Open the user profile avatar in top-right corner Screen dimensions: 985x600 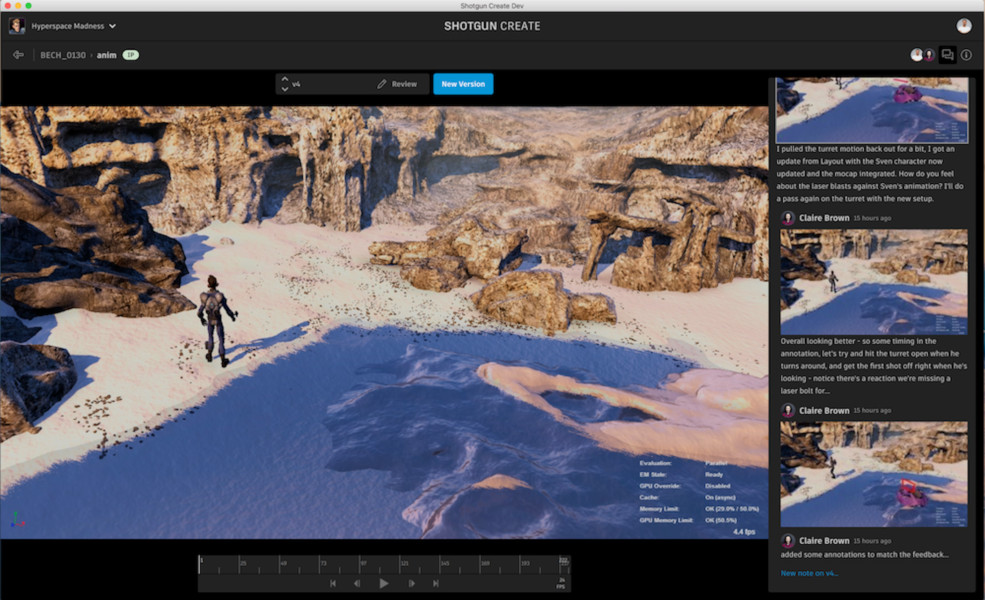point(964,26)
